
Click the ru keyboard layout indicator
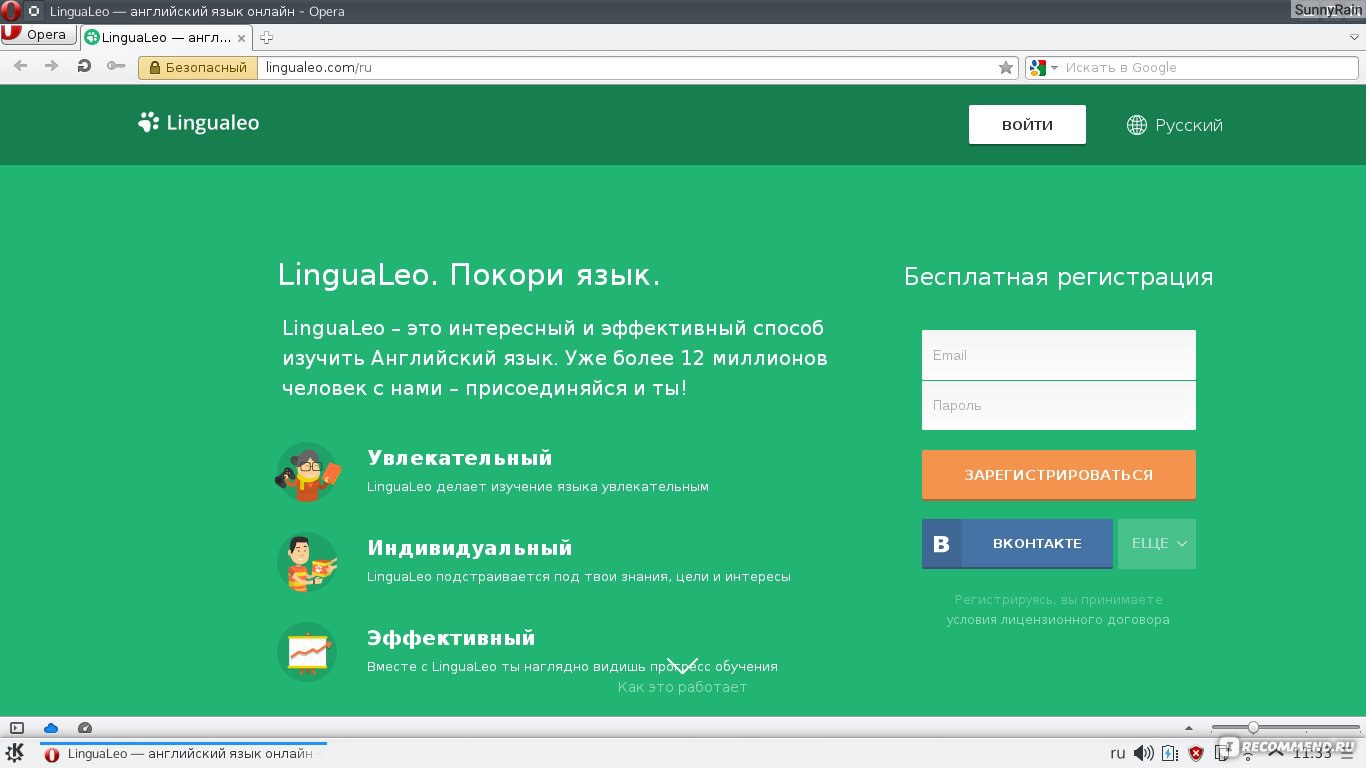1118,753
